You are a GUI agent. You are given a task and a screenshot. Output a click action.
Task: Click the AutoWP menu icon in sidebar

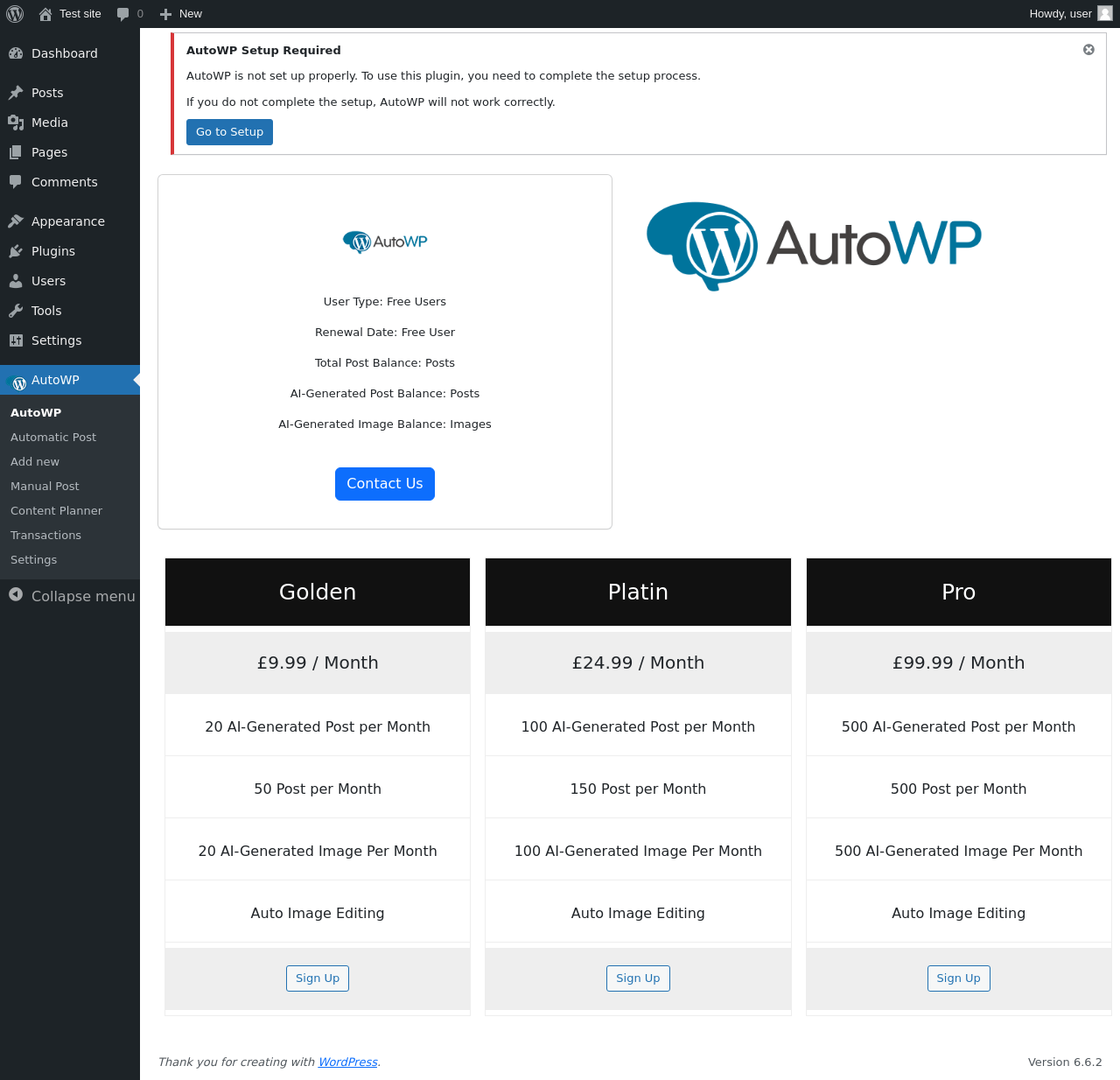(17, 382)
